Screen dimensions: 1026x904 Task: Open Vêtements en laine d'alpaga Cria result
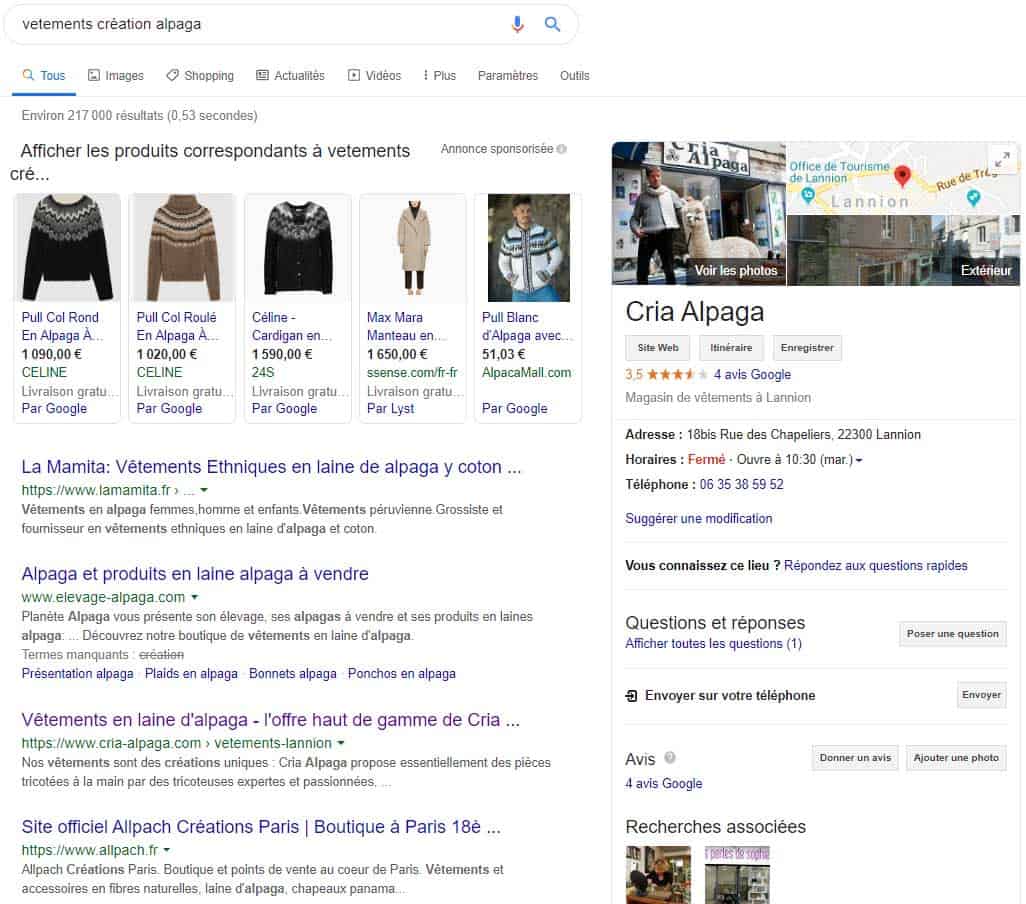tap(270, 720)
